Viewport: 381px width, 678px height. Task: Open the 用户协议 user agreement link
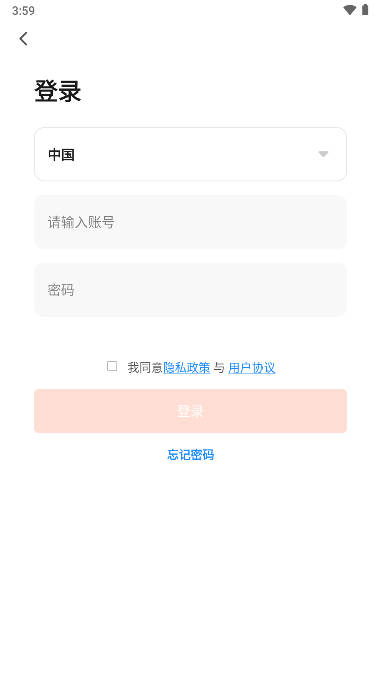tap(252, 368)
